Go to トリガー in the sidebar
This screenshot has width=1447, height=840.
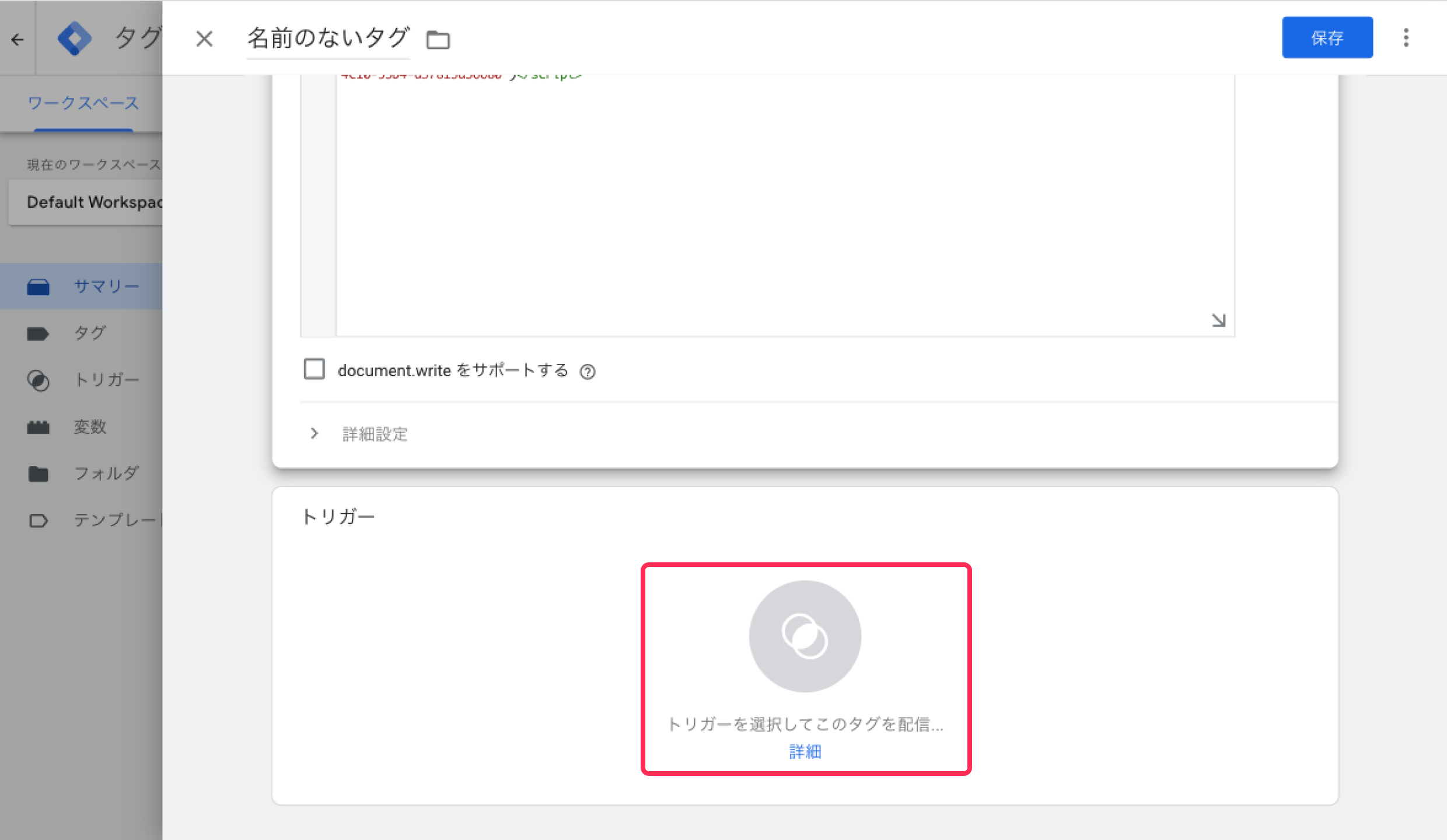[106, 380]
